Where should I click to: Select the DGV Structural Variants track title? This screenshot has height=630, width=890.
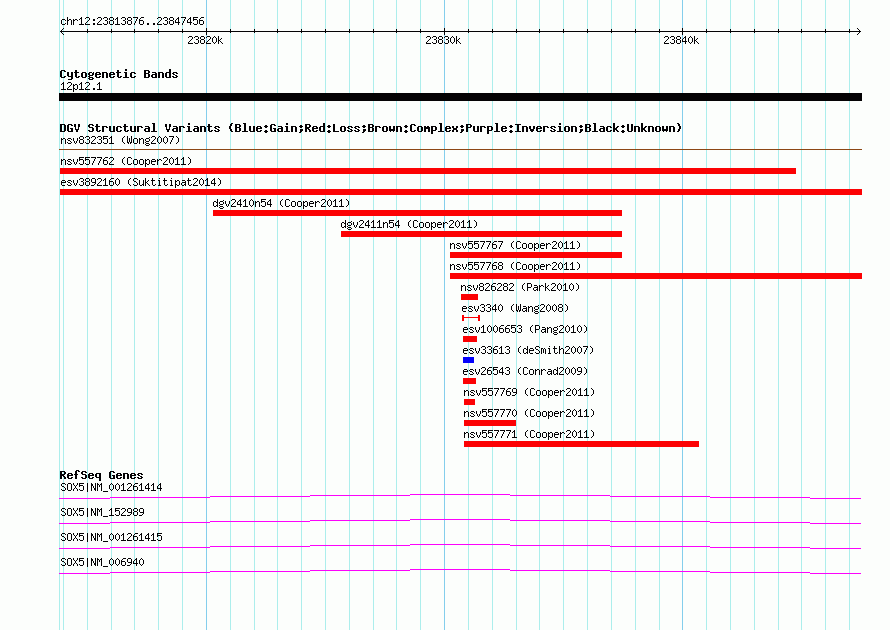(370, 128)
